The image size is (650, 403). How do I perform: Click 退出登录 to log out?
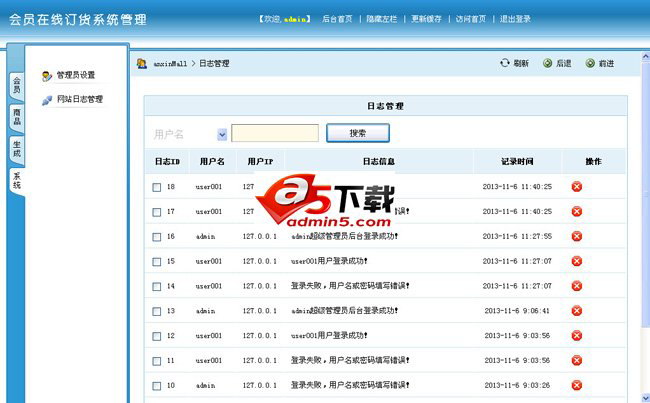515,19
